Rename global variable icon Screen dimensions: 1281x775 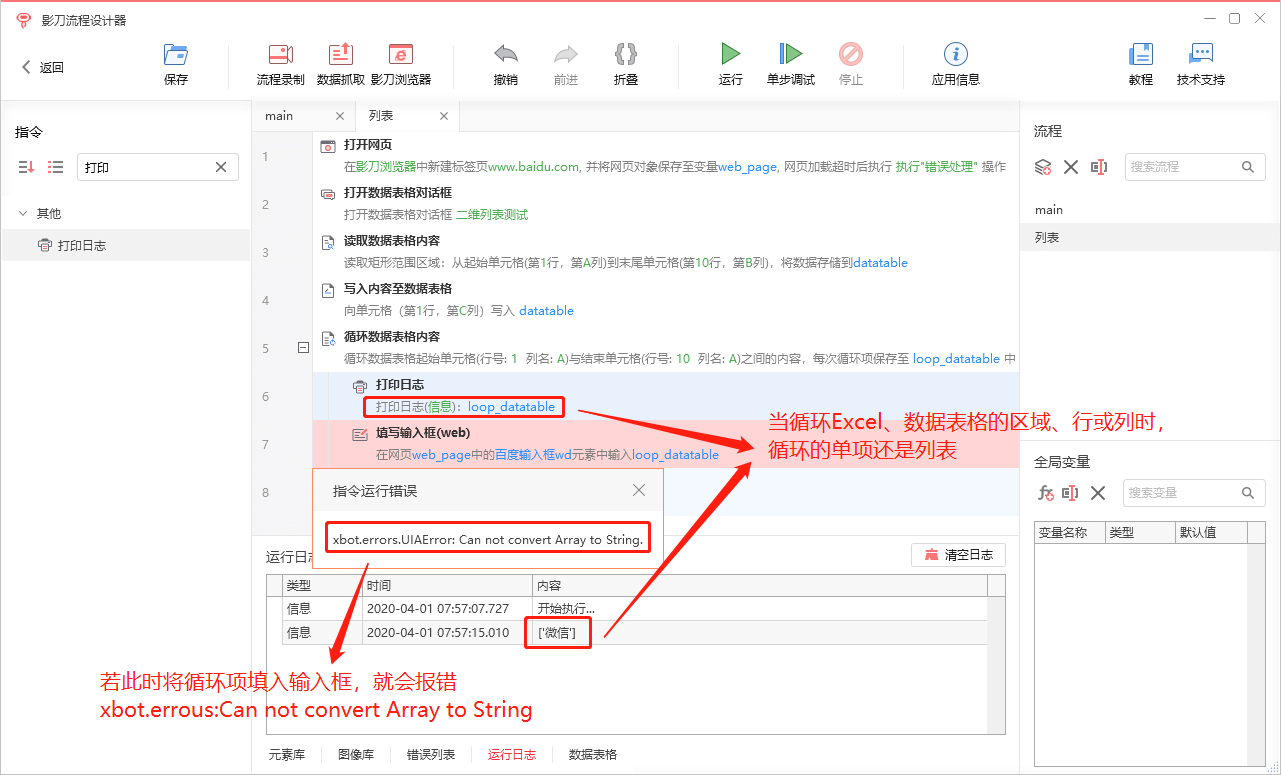tap(1071, 493)
